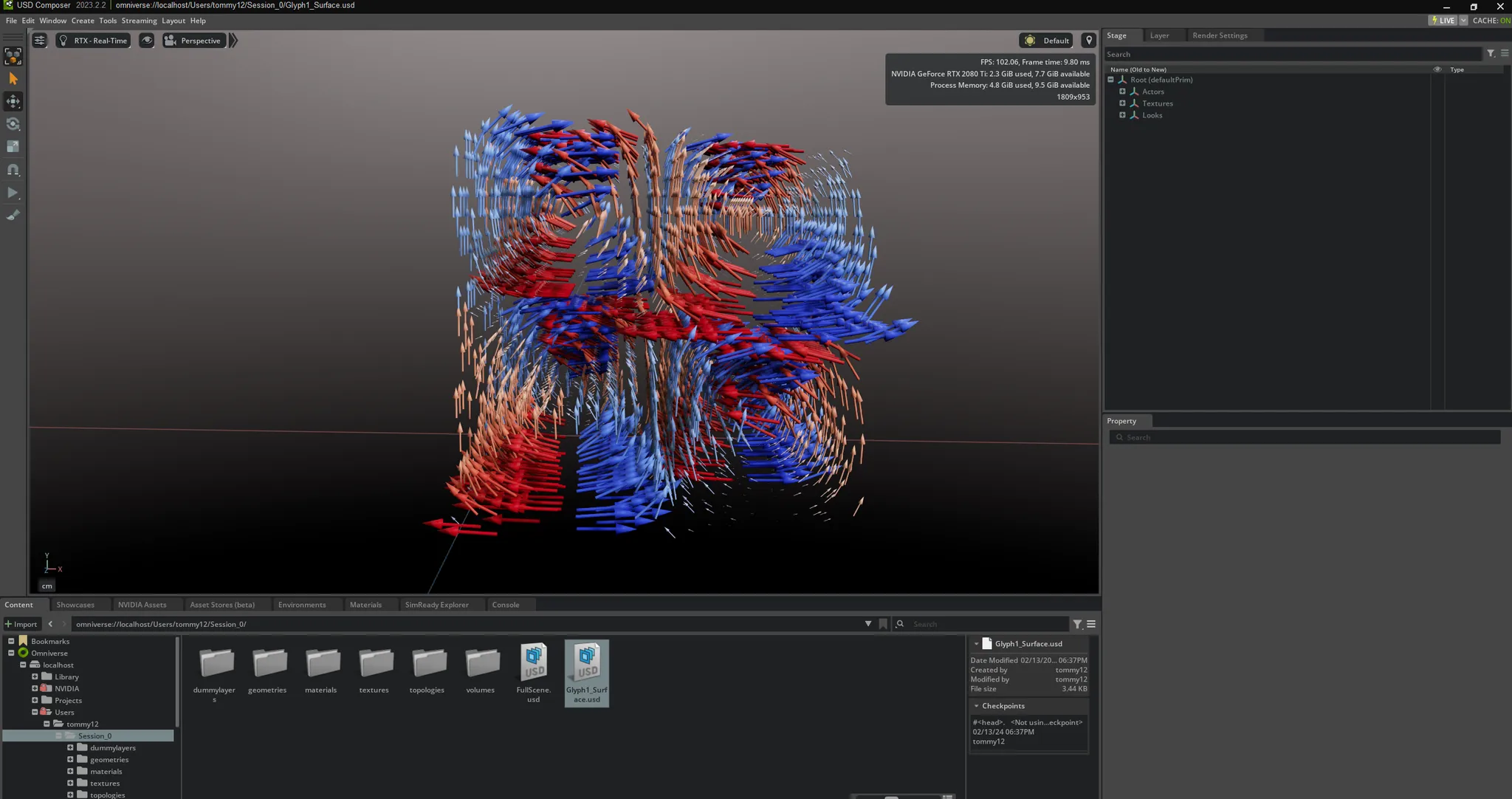Toggle the magnet Snap tool

[13, 170]
